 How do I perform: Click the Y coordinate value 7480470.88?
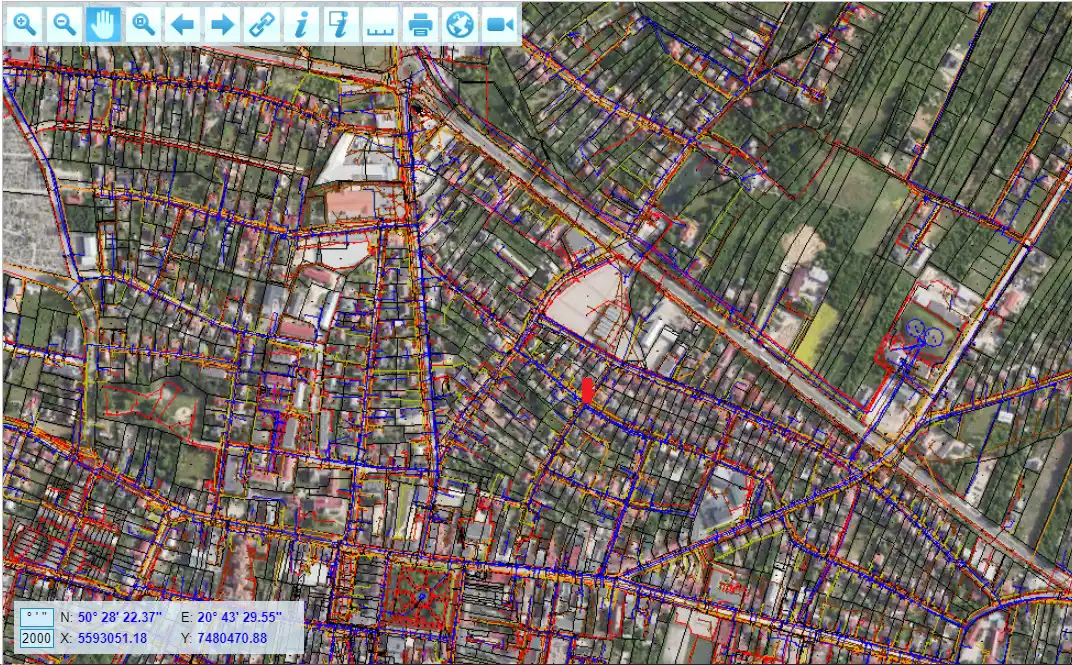coord(233,638)
